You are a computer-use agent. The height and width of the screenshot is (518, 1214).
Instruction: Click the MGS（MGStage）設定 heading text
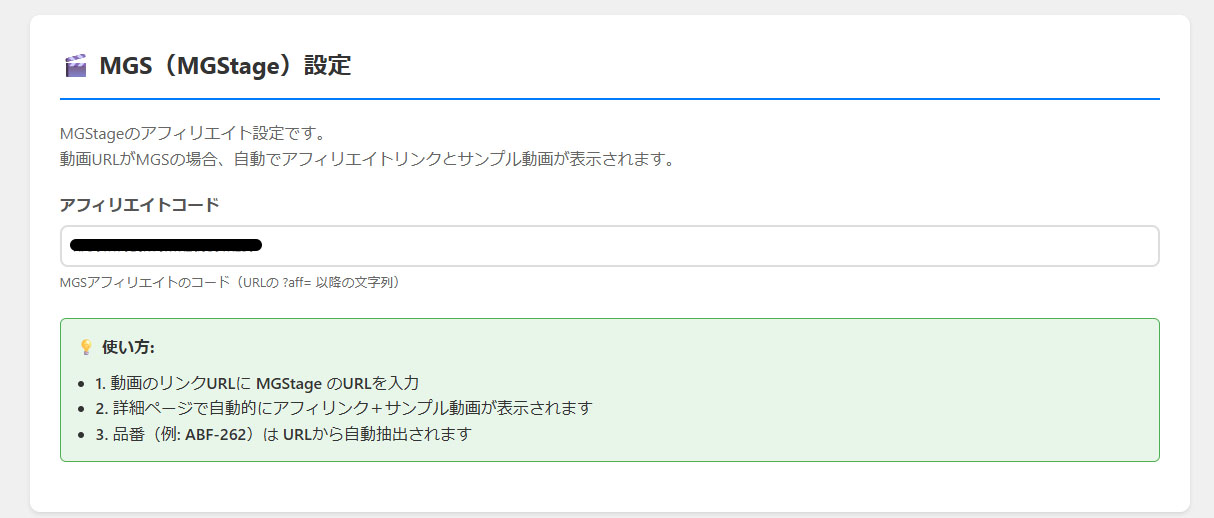[x=225, y=67]
